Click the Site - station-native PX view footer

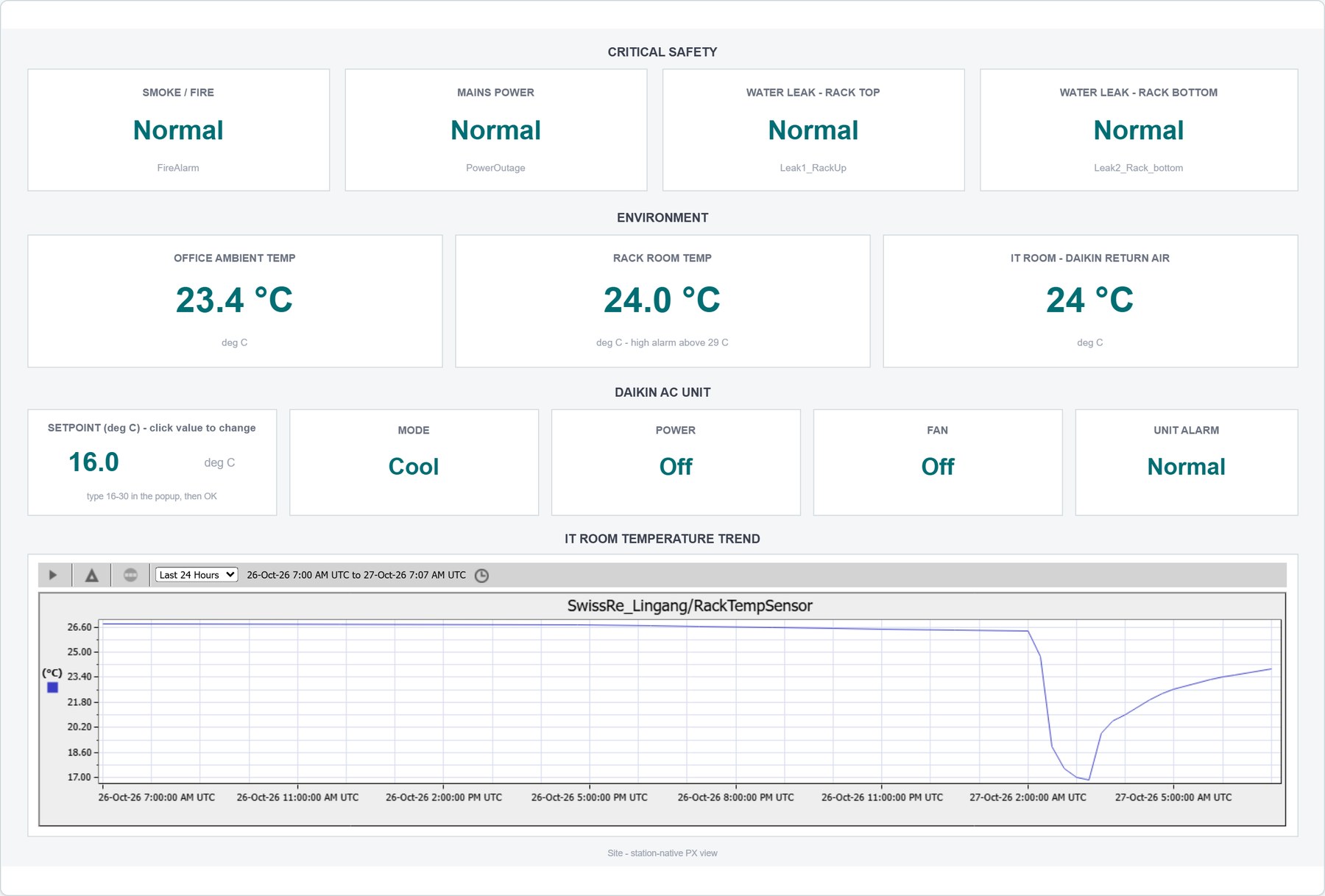[662, 853]
